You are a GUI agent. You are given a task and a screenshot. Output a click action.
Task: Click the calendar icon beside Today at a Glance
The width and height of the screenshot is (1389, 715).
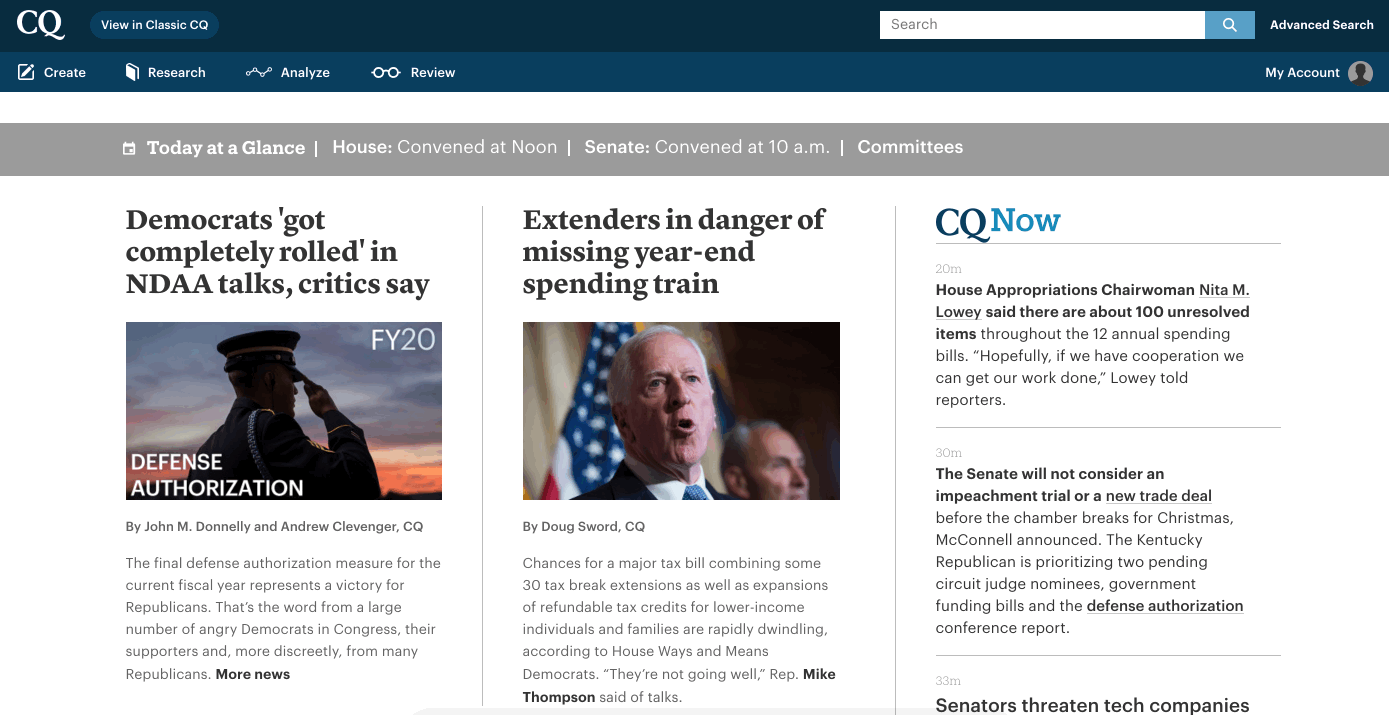(129, 148)
